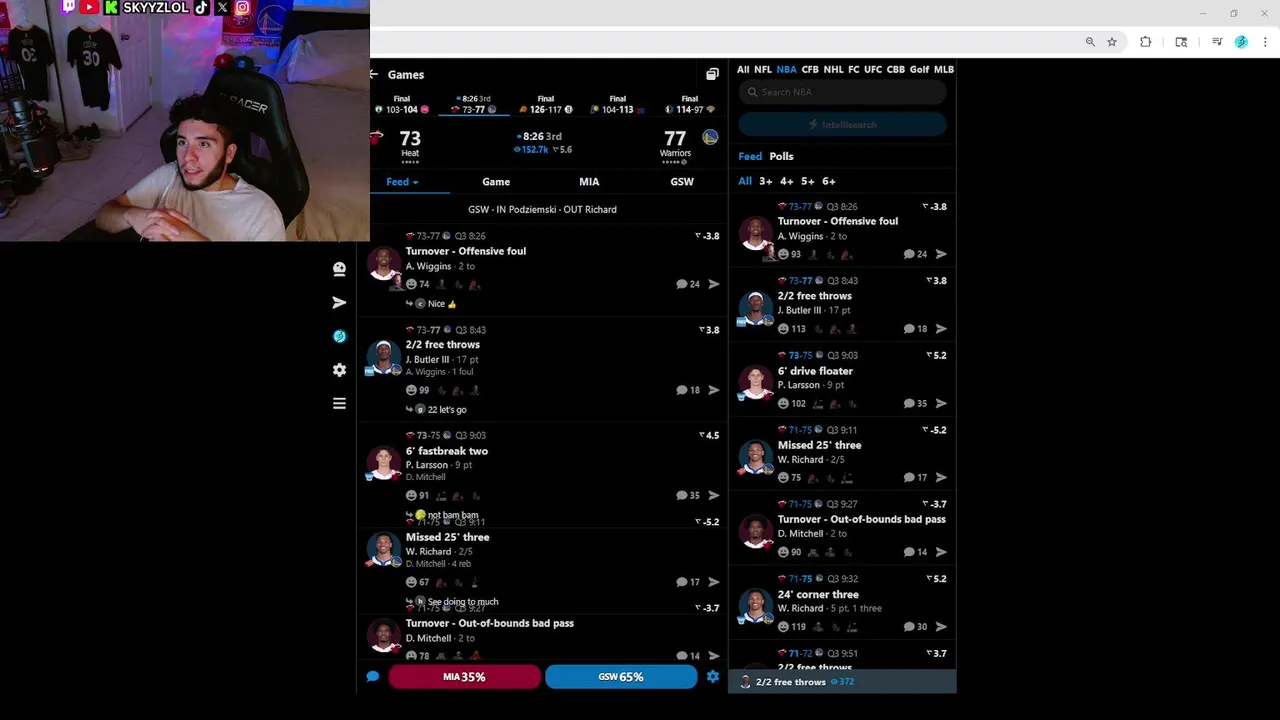Filter right feed by All ratings
Viewport: 1280px width, 720px height.
pyautogui.click(x=745, y=181)
